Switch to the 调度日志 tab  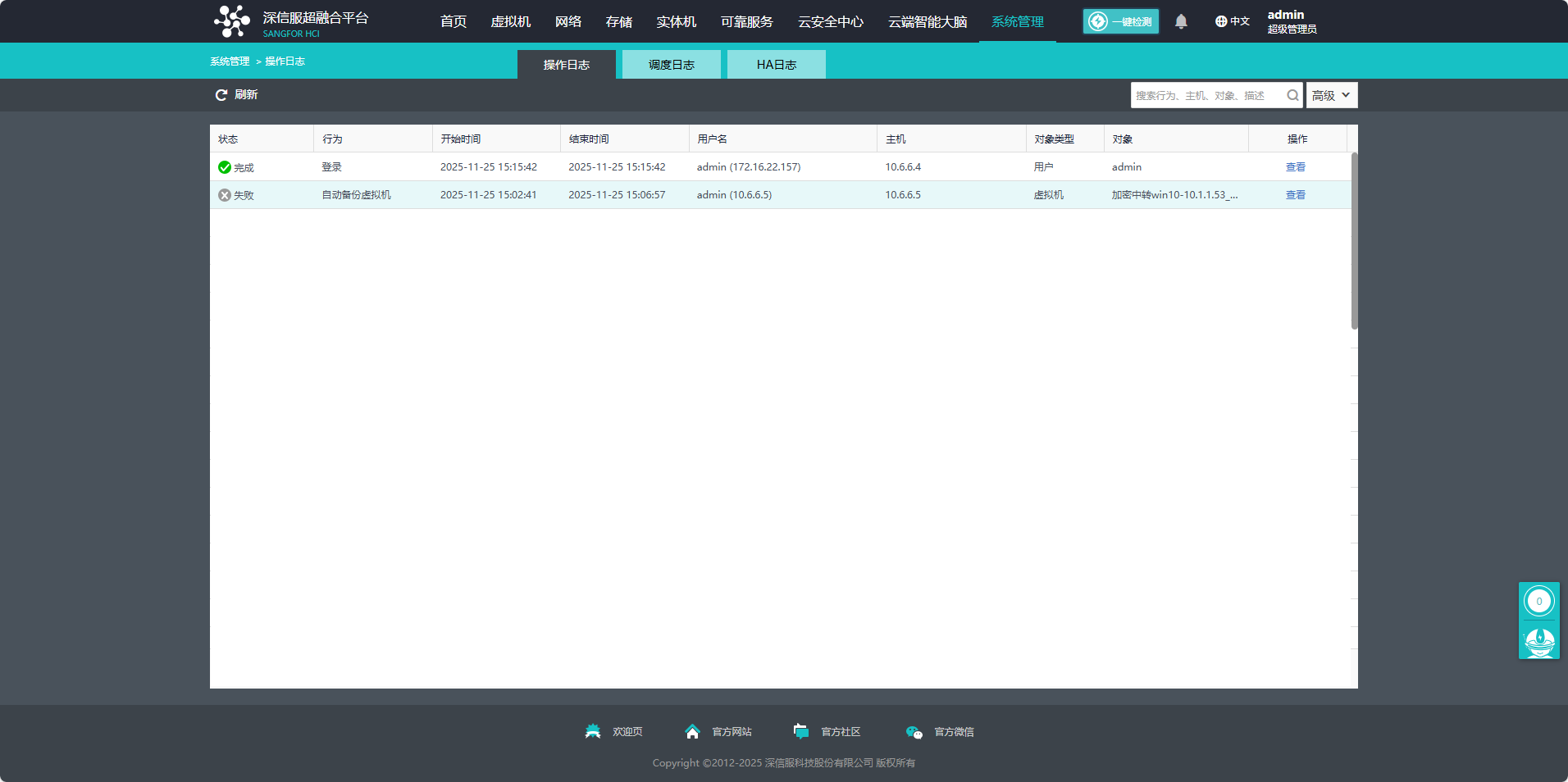[x=672, y=65]
